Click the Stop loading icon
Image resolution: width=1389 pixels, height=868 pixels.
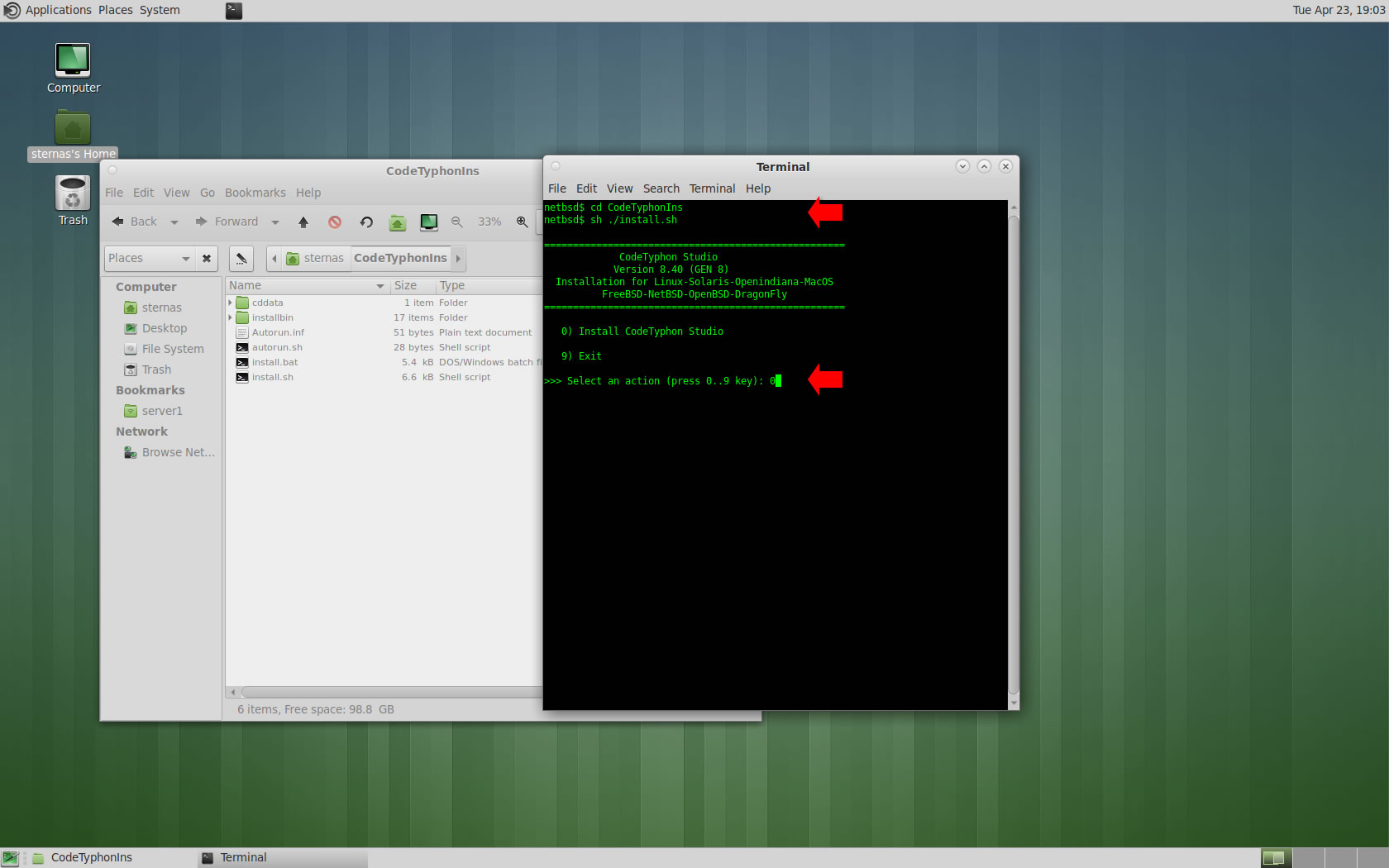335,222
